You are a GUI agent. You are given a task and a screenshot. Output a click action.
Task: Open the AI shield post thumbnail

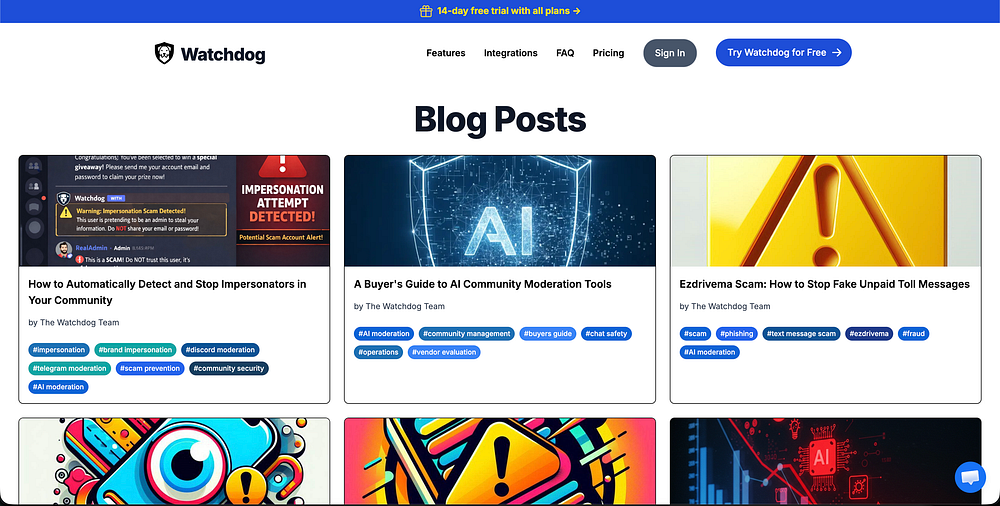pyautogui.click(x=499, y=211)
